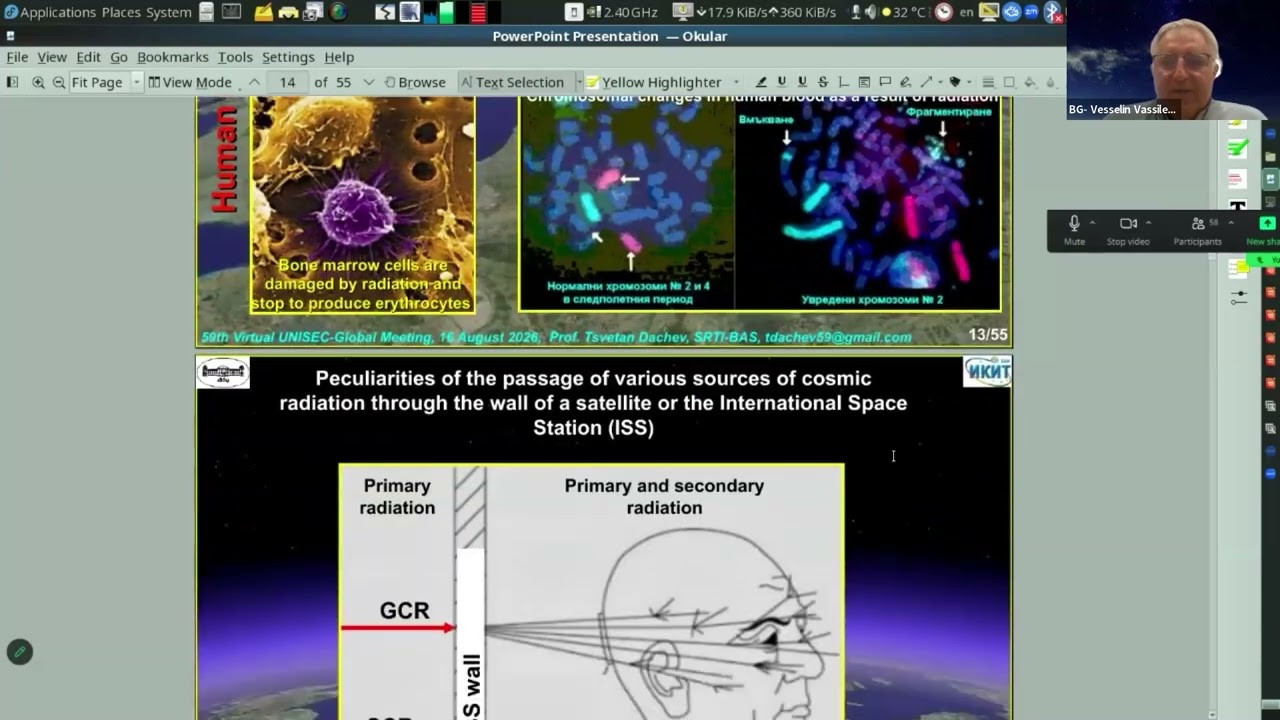
Task: Open the annotation outline color picker
Action: pos(1009,82)
